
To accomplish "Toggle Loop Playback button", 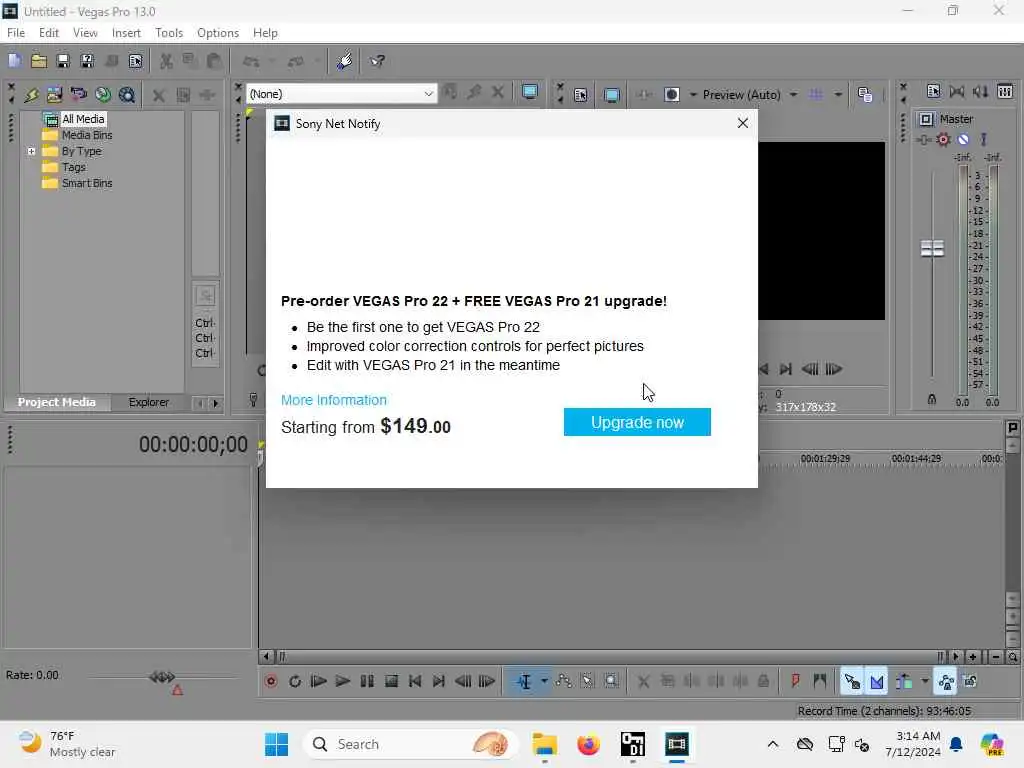I will (x=295, y=682).
